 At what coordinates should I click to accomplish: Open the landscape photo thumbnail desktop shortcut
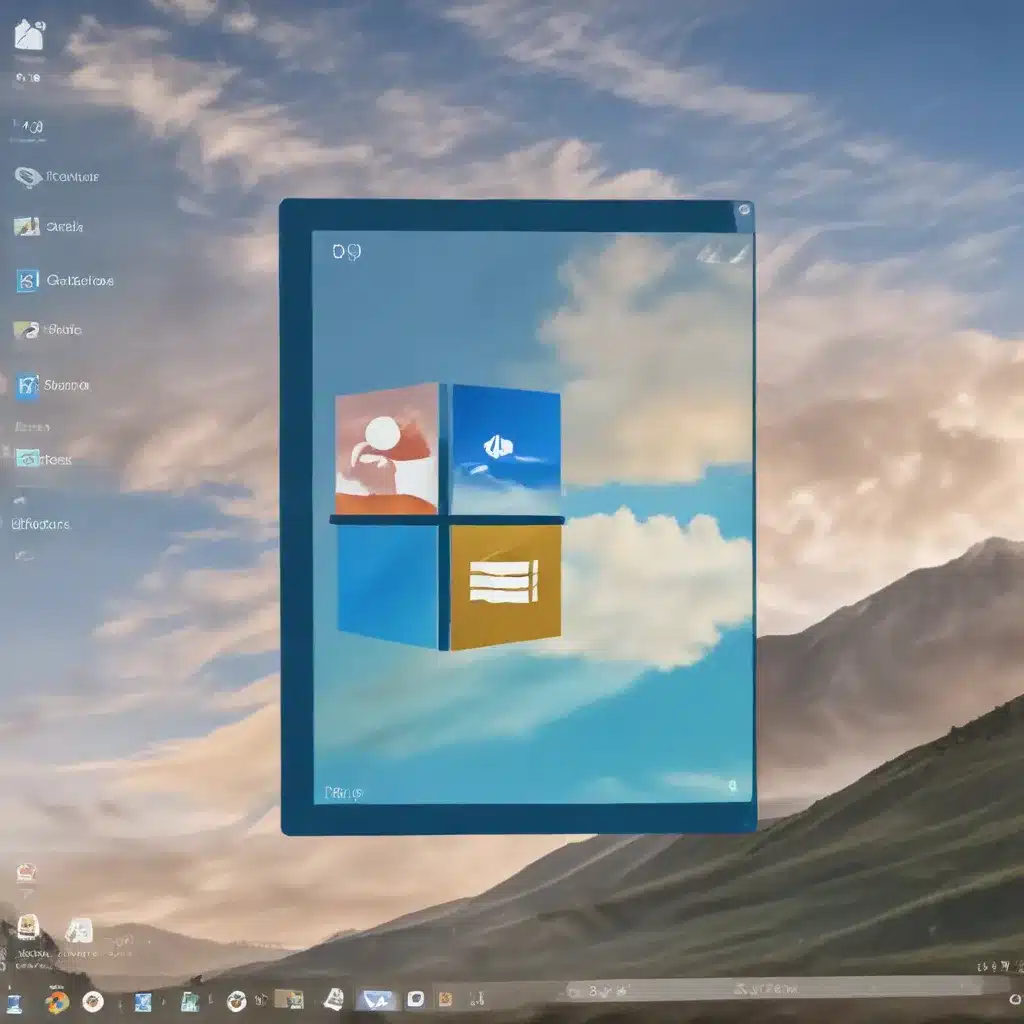27,227
